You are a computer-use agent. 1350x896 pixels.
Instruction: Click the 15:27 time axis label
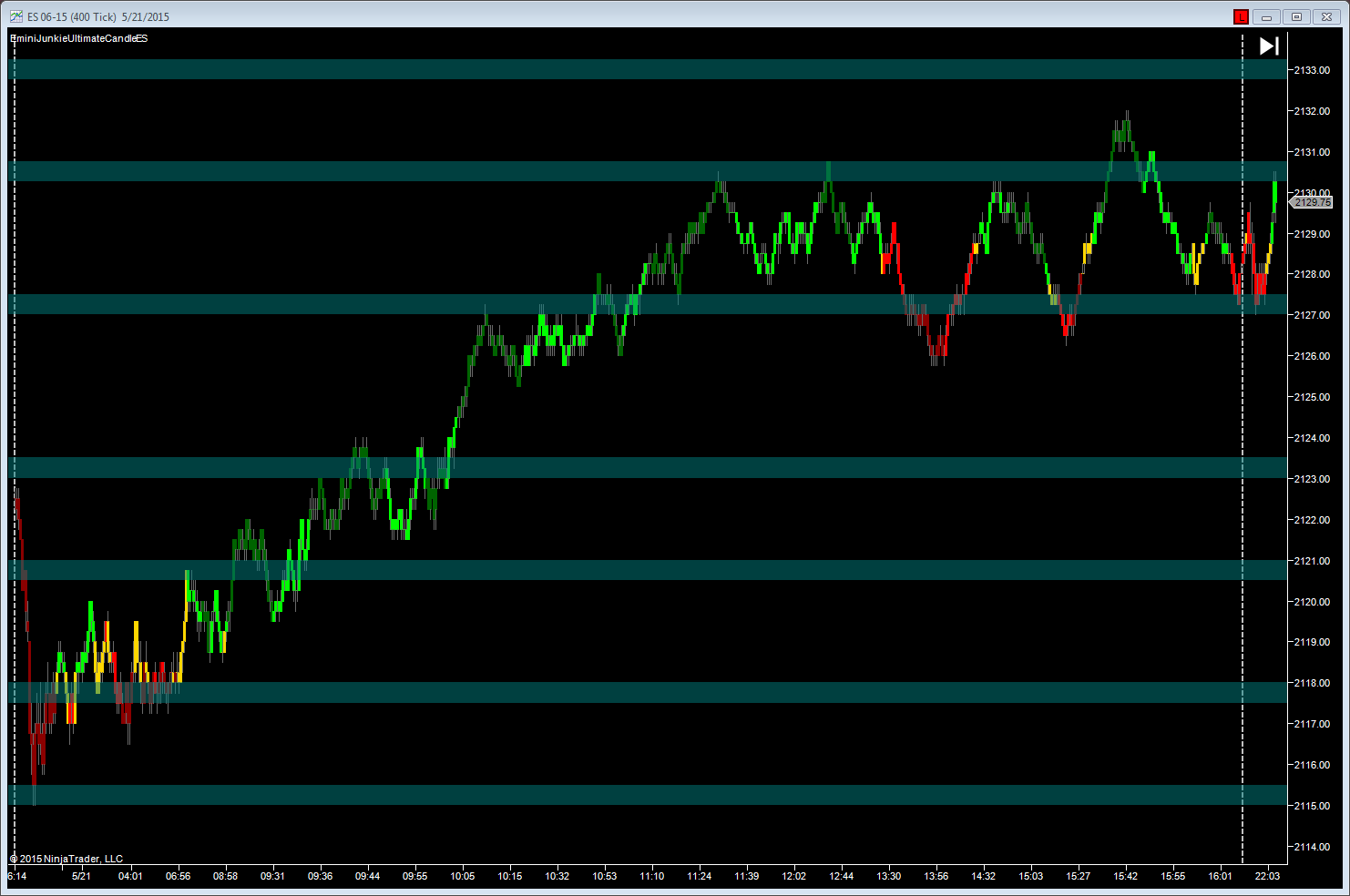click(1078, 876)
